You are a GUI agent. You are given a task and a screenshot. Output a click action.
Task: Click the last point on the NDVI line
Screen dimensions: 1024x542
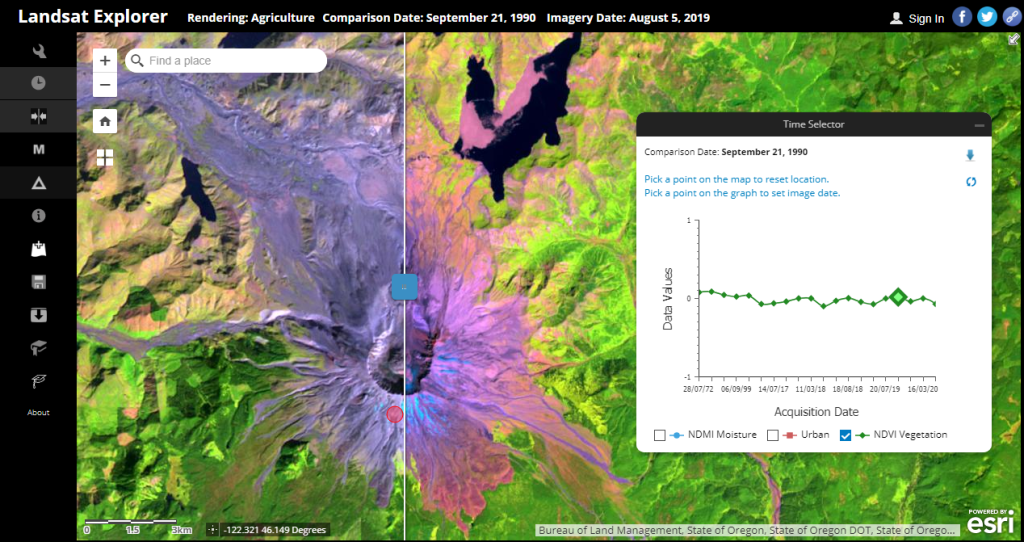935,304
